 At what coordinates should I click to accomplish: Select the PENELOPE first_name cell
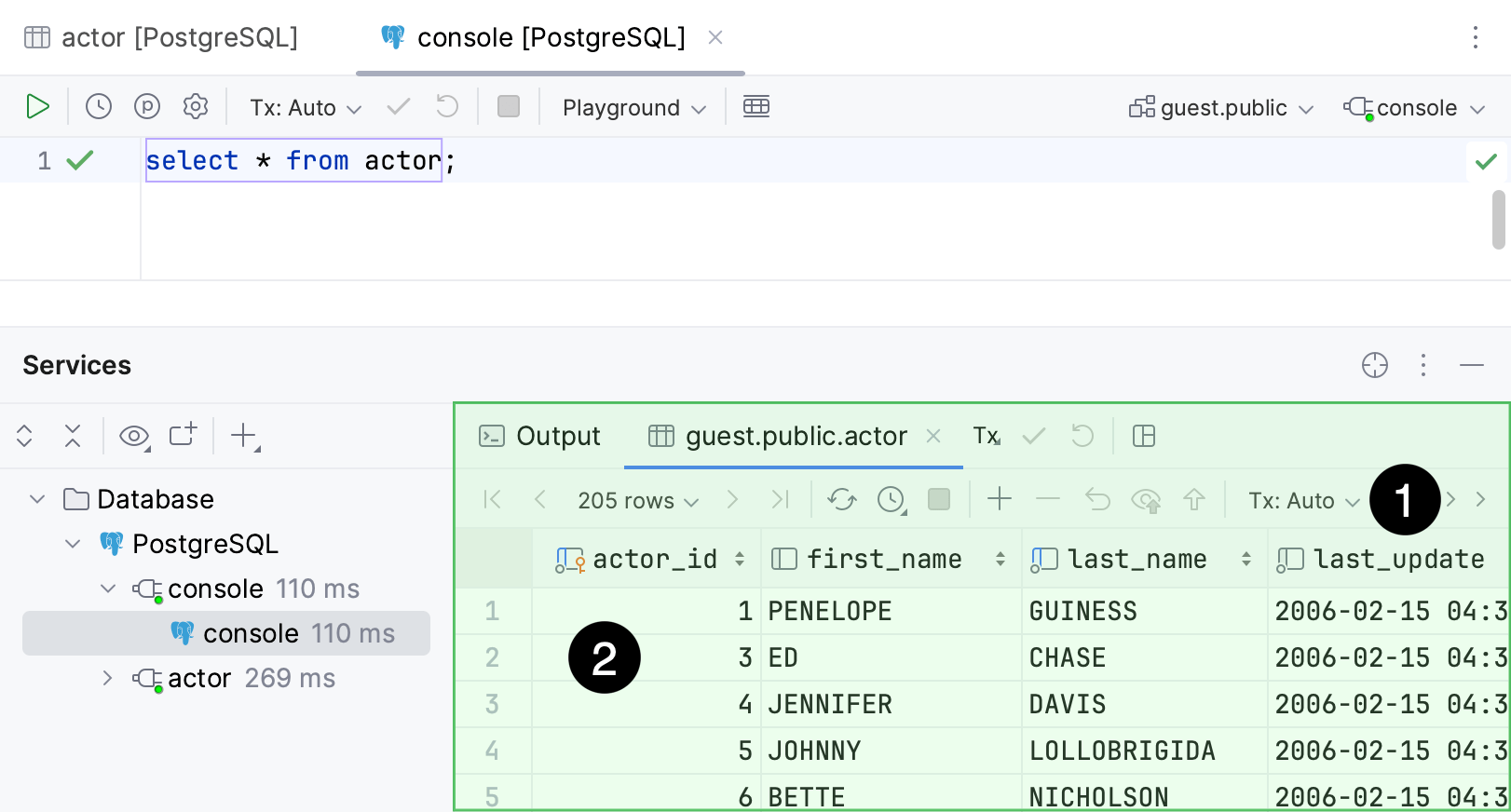829,611
